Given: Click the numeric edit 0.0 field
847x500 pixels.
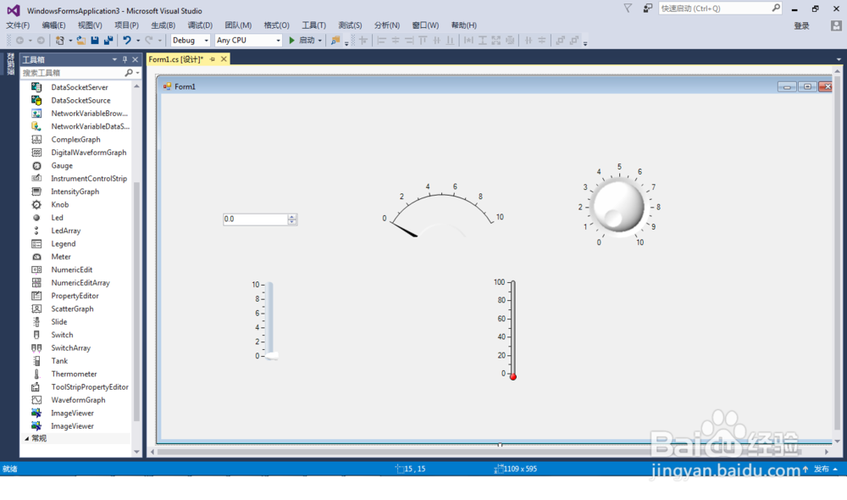Looking at the screenshot, I should [255, 219].
